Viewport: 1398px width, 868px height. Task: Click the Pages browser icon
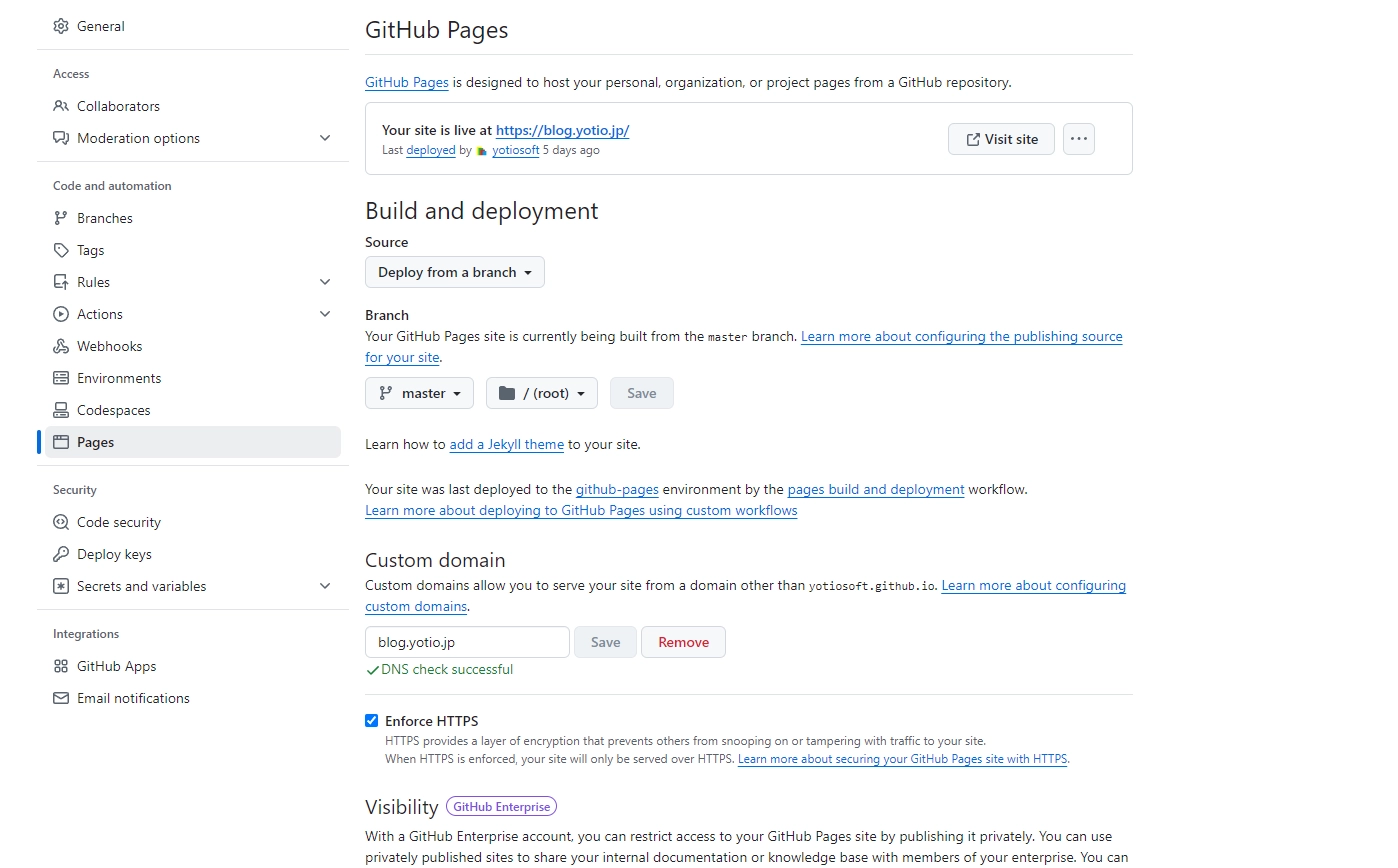tap(61, 442)
